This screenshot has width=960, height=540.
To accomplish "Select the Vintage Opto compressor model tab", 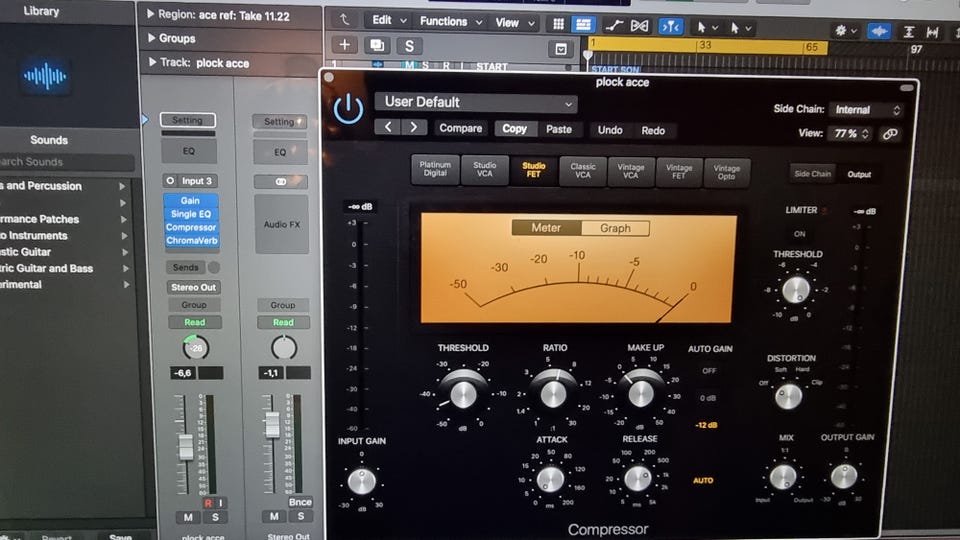I will click(x=727, y=171).
